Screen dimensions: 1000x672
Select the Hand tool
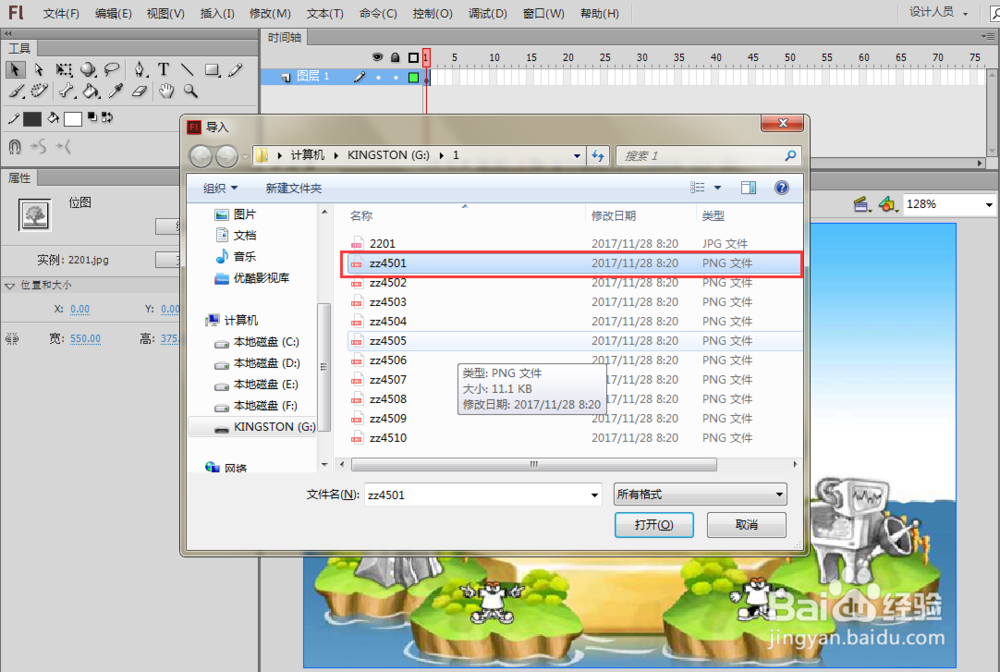(166, 91)
